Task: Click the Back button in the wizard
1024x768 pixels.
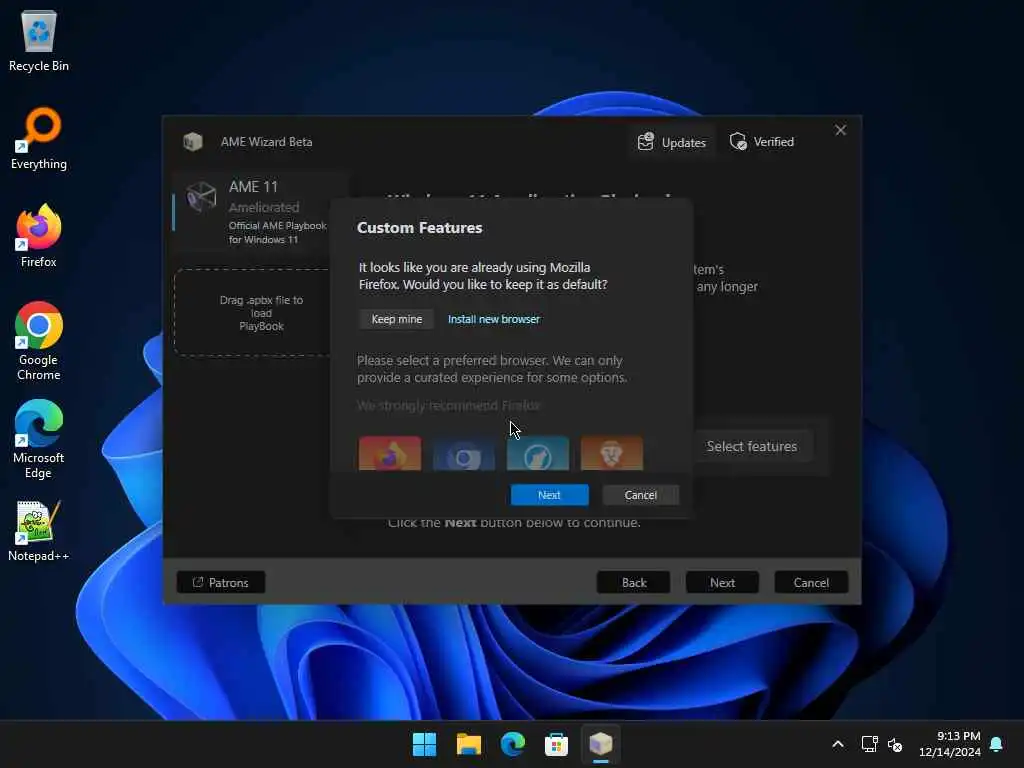Action: click(x=633, y=583)
